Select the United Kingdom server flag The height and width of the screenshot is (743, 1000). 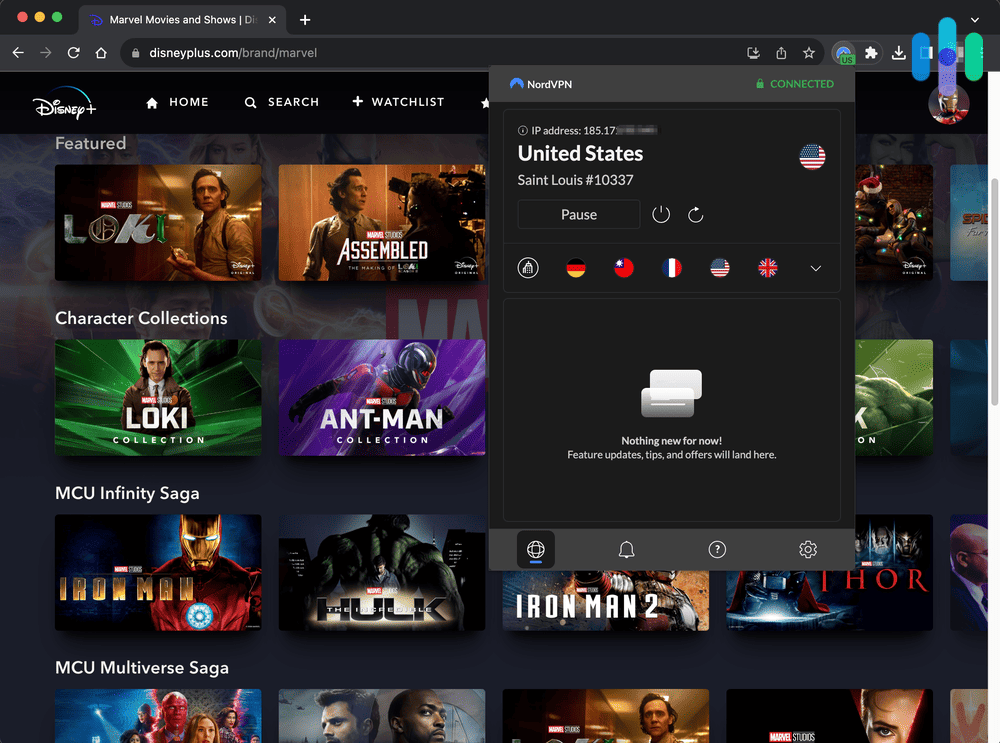[x=768, y=267]
